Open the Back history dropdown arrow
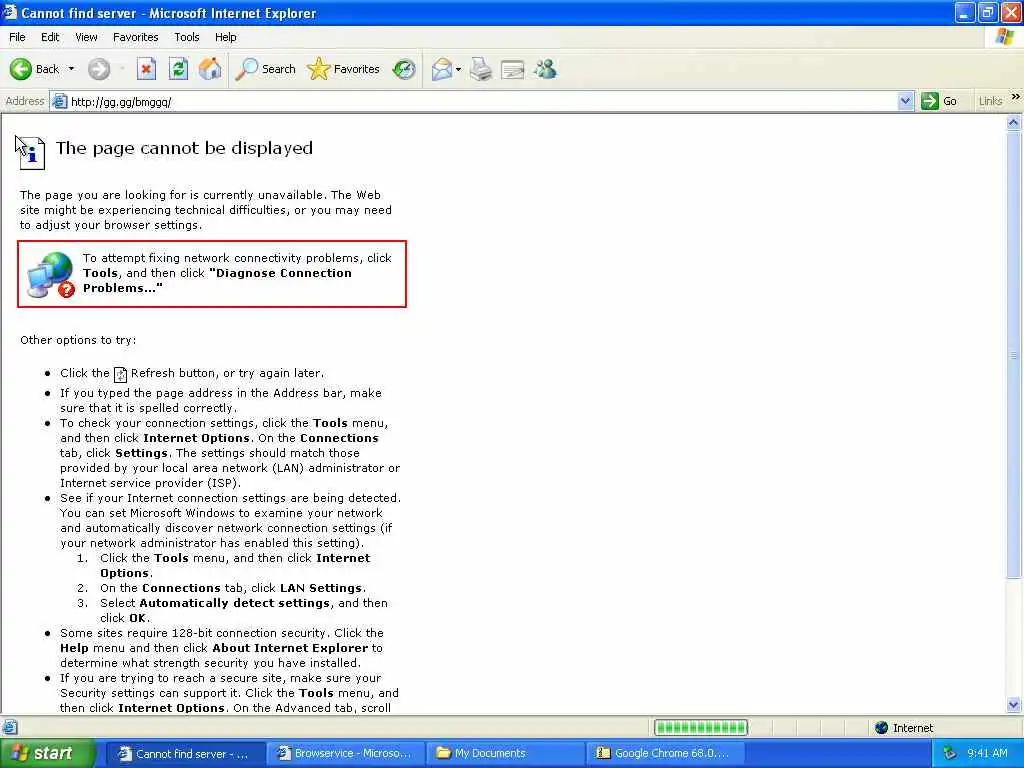 pyautogui.click(x=71, y=69)
